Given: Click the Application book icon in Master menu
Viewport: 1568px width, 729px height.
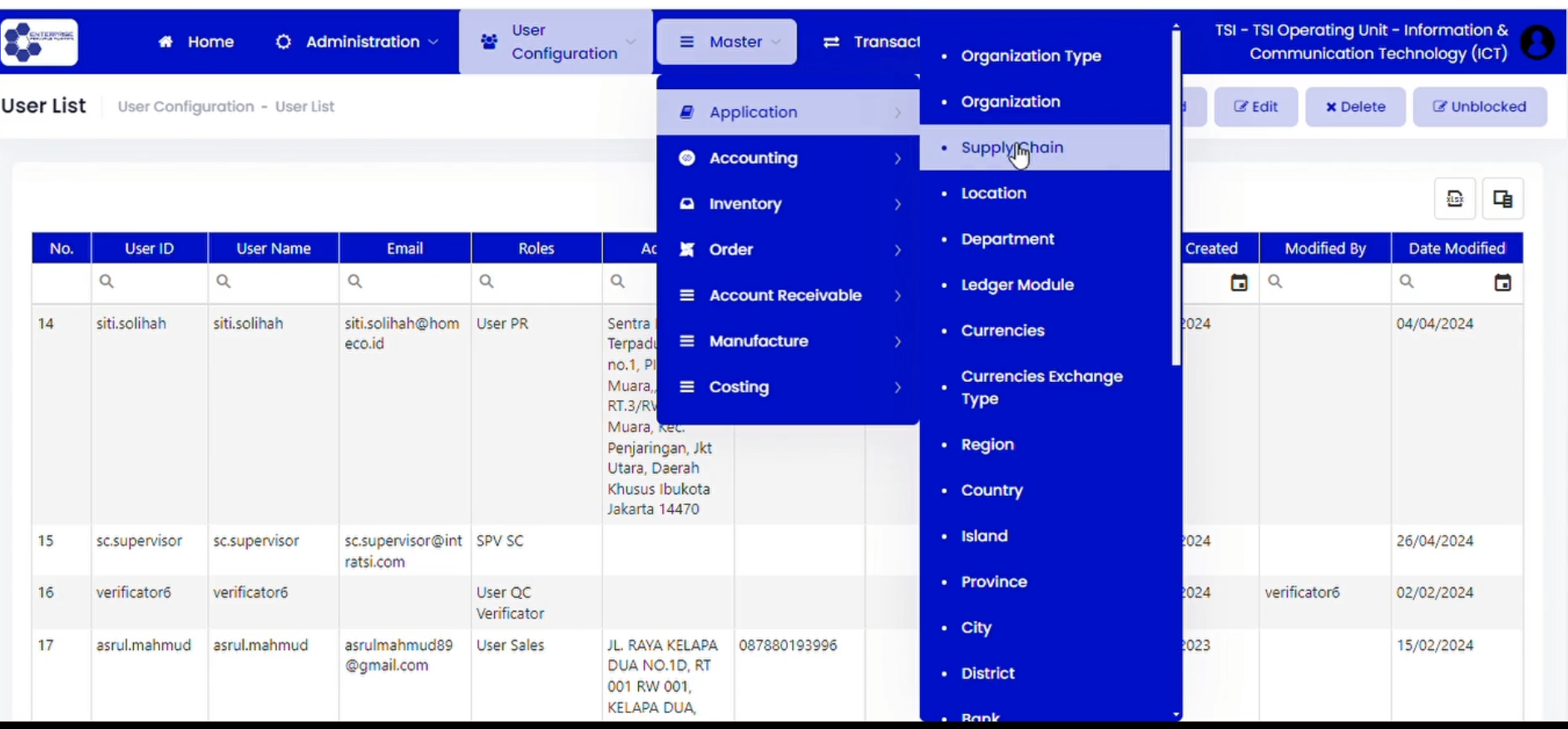Looking at the screenshot, I should pos(686,112).
